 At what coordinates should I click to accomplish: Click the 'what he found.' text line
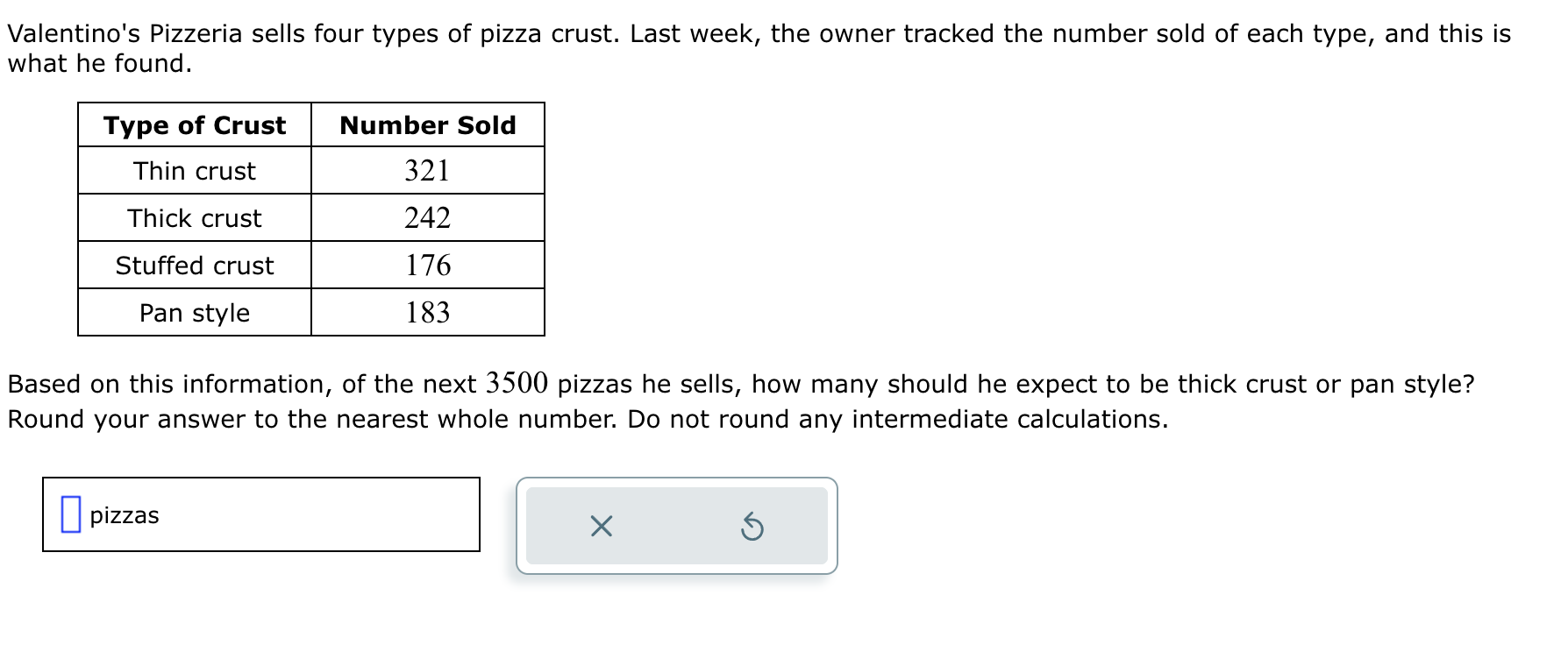click(99, 64)
